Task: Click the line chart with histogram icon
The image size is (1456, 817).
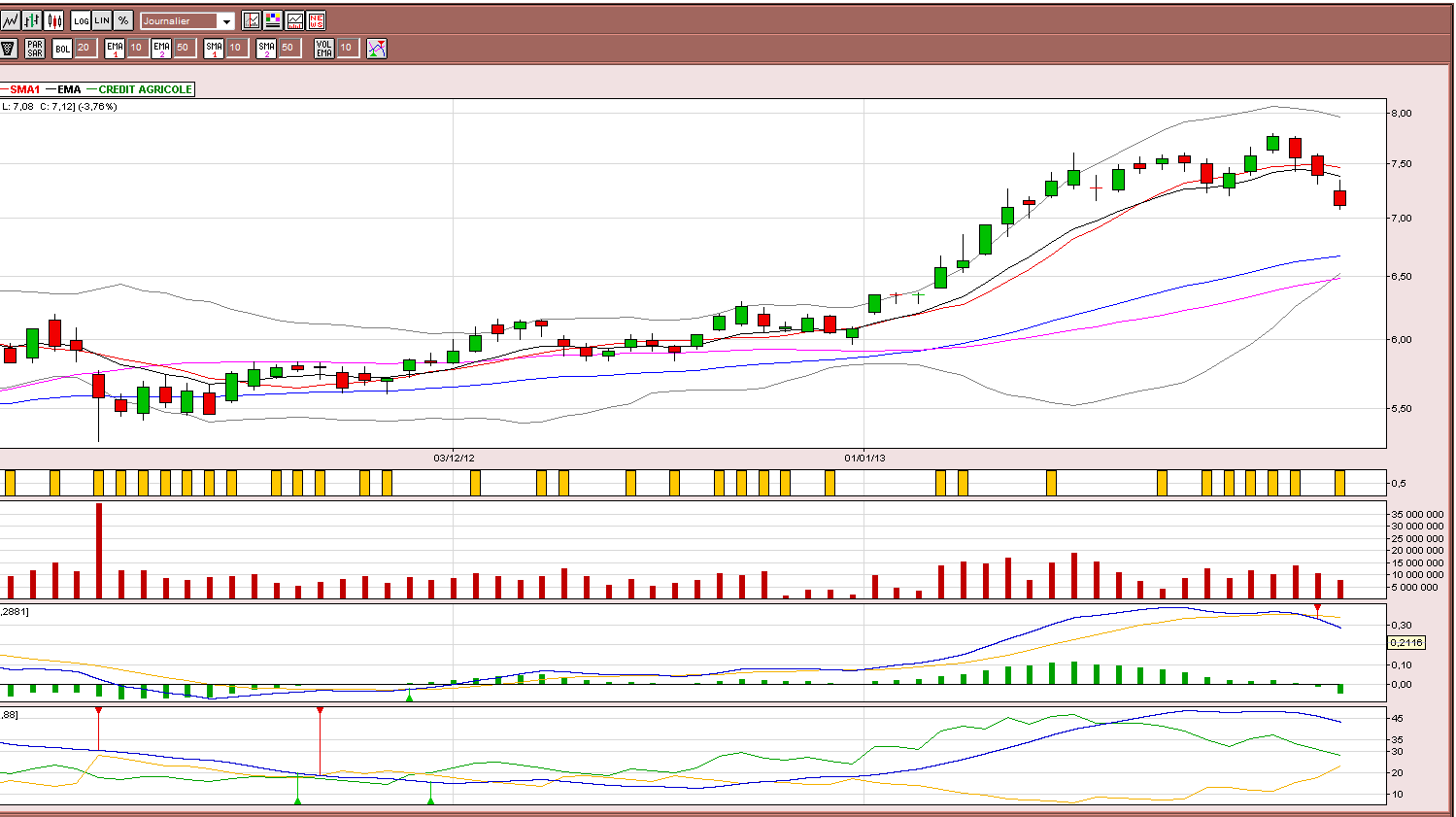Action: coord(294,20)
